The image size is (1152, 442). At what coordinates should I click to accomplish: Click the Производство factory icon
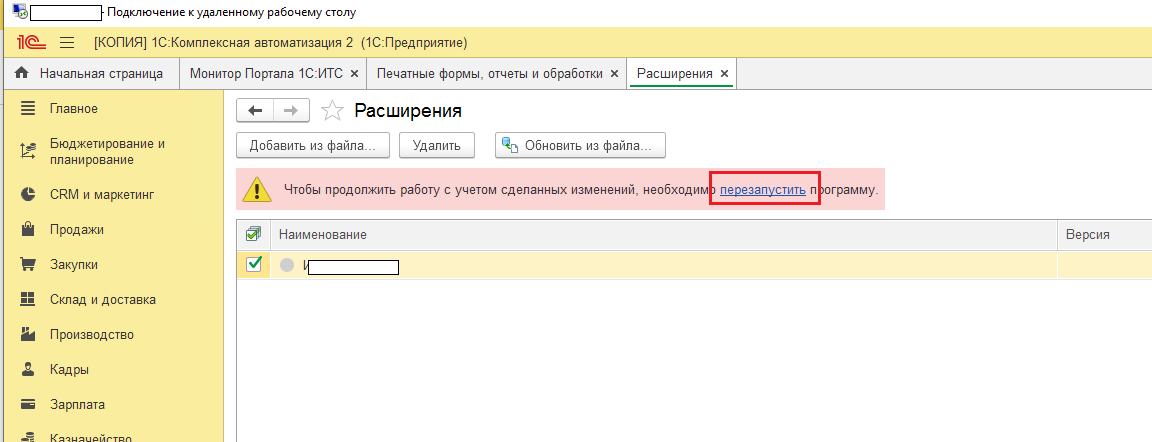[28, 334]
